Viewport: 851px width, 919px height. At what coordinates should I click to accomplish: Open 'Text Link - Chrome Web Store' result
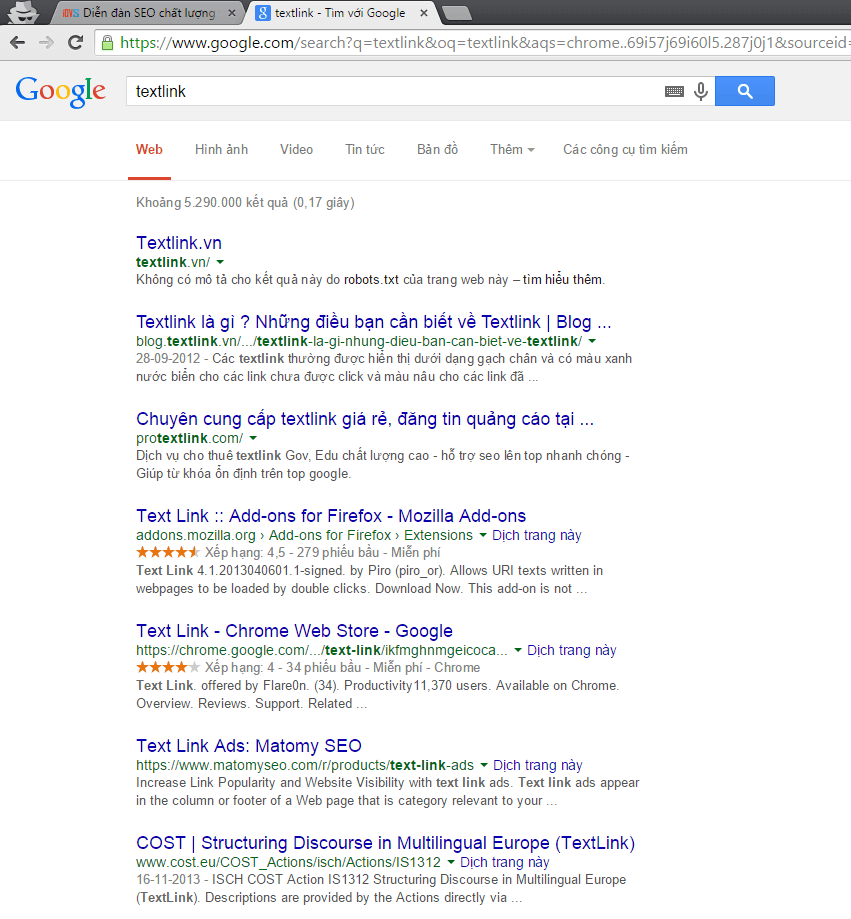pyautogui.click(x=294, y=631)
